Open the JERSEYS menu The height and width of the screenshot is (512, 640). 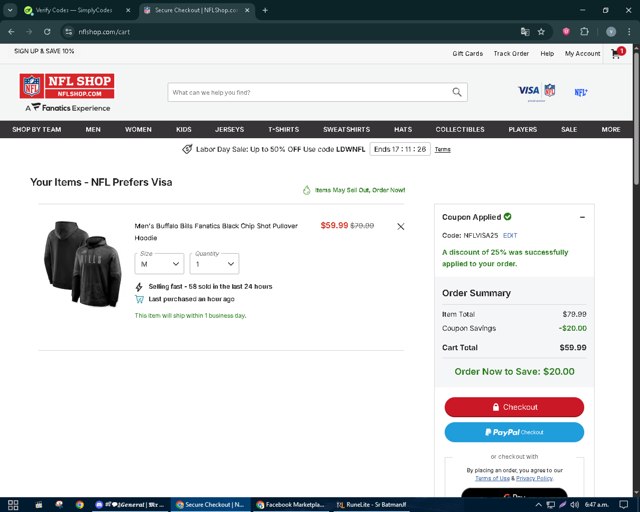[x=229, y=129]
